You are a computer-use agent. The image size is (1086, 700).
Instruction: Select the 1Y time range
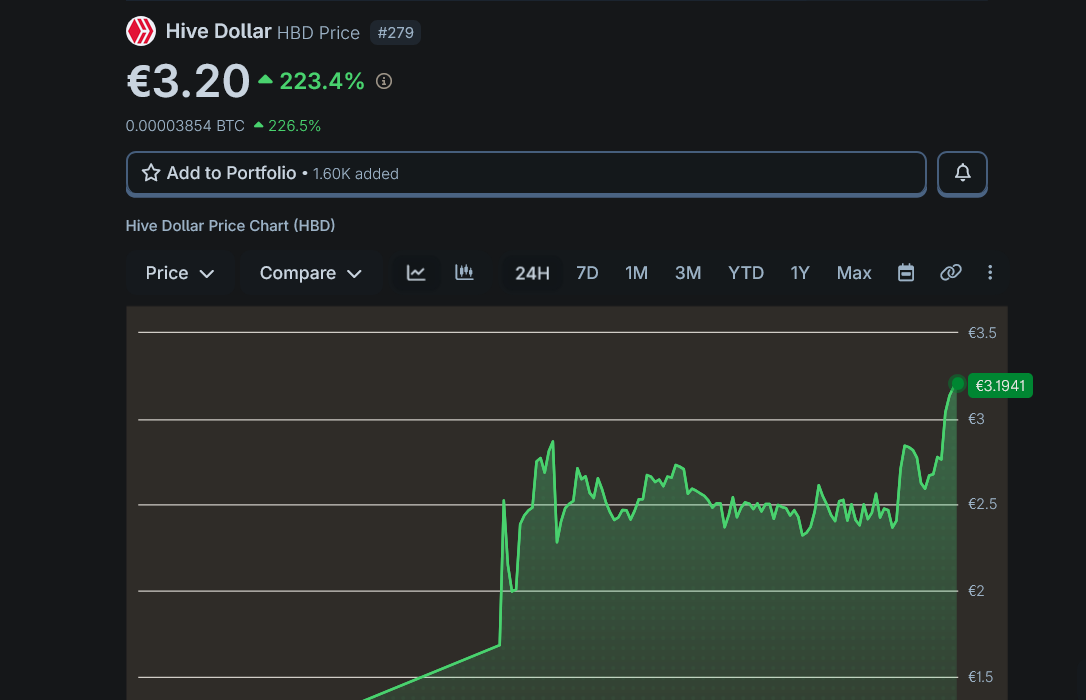(800, 273)
